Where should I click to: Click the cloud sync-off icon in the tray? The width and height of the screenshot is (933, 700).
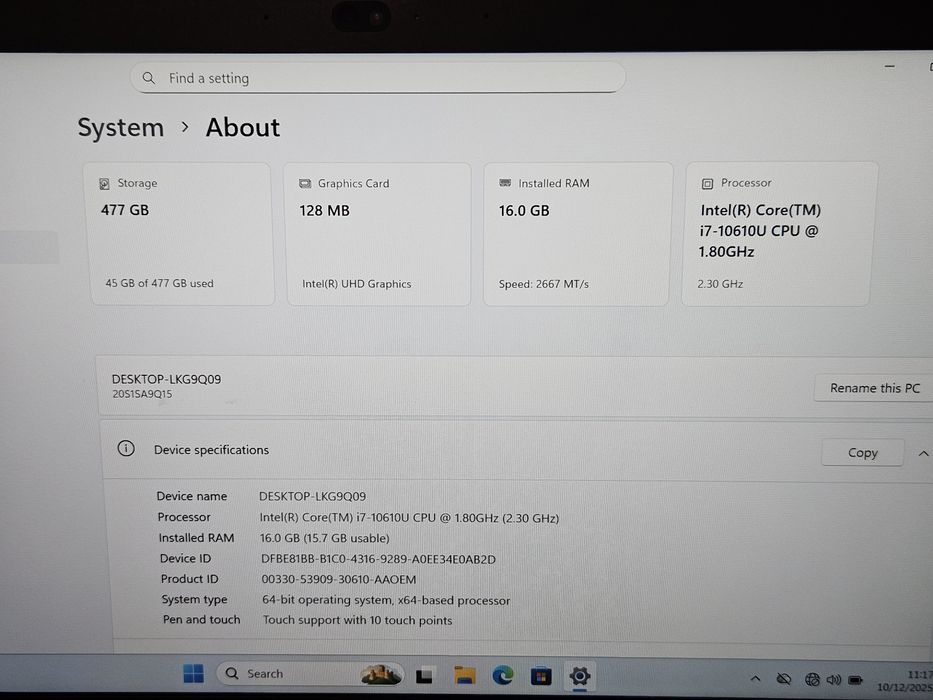pyautogui.click(x=784, y=679)
